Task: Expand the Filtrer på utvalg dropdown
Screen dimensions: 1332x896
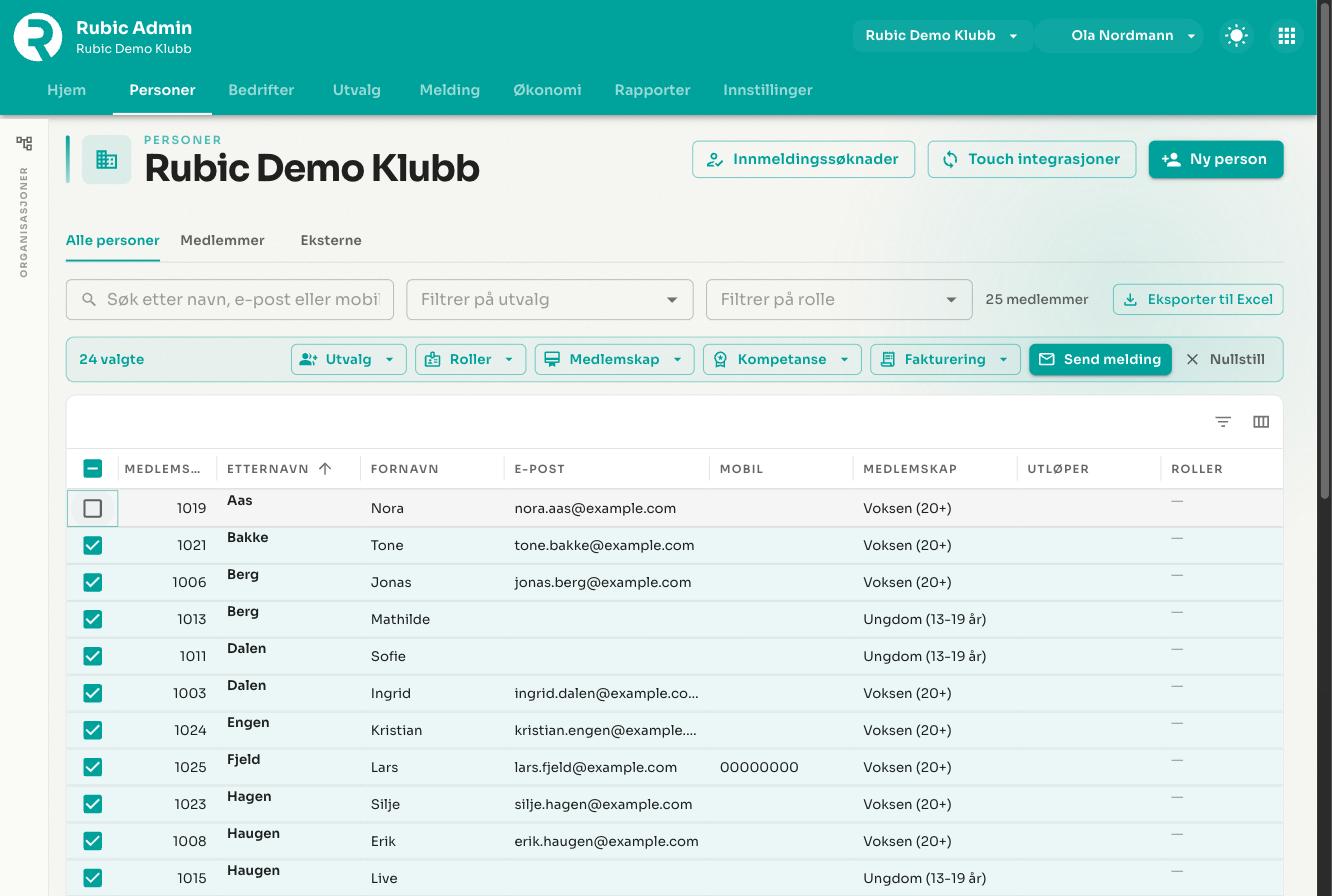Action: point(550,299)
